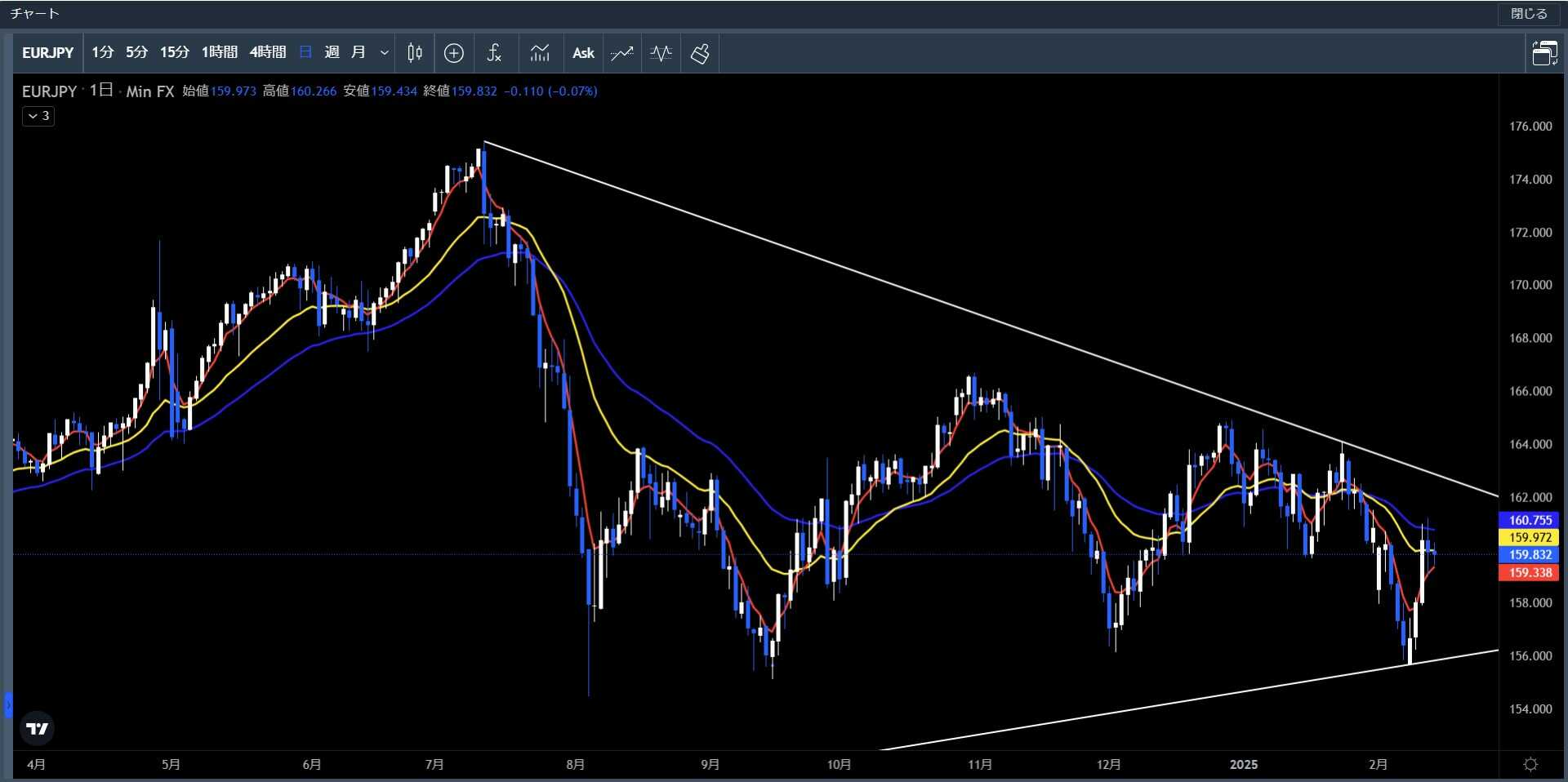The width and height of the screenshot is (1568, 782).
Task: Click the 4月 label on time axis
Action: pyautogui.click(x=36, y=765)
